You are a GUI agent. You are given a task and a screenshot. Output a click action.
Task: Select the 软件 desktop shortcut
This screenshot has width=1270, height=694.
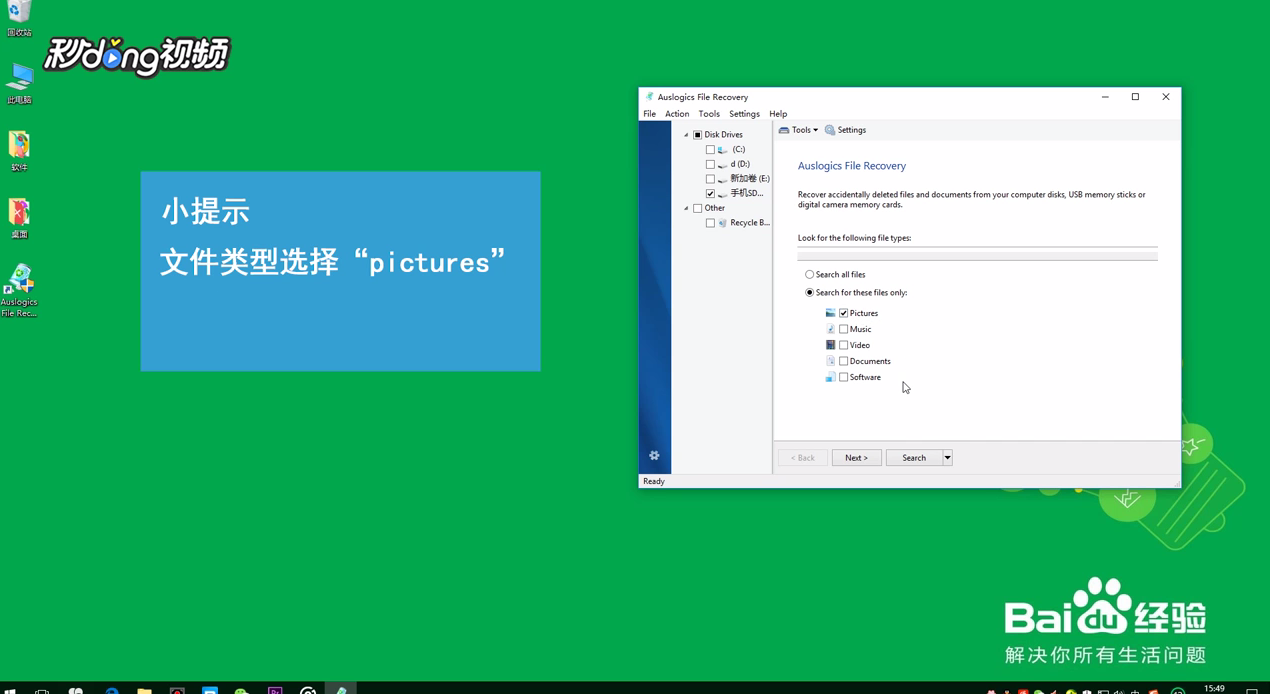19,151
